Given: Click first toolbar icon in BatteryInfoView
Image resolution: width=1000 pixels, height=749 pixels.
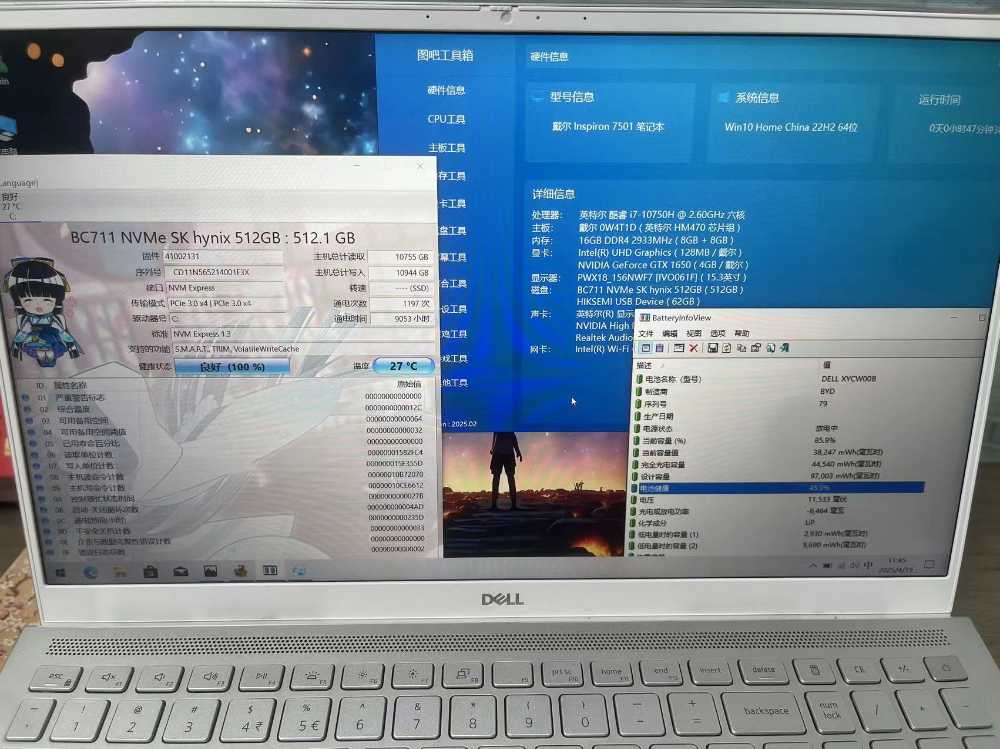Looking at the screenshot, I should [x=646, y=348].
